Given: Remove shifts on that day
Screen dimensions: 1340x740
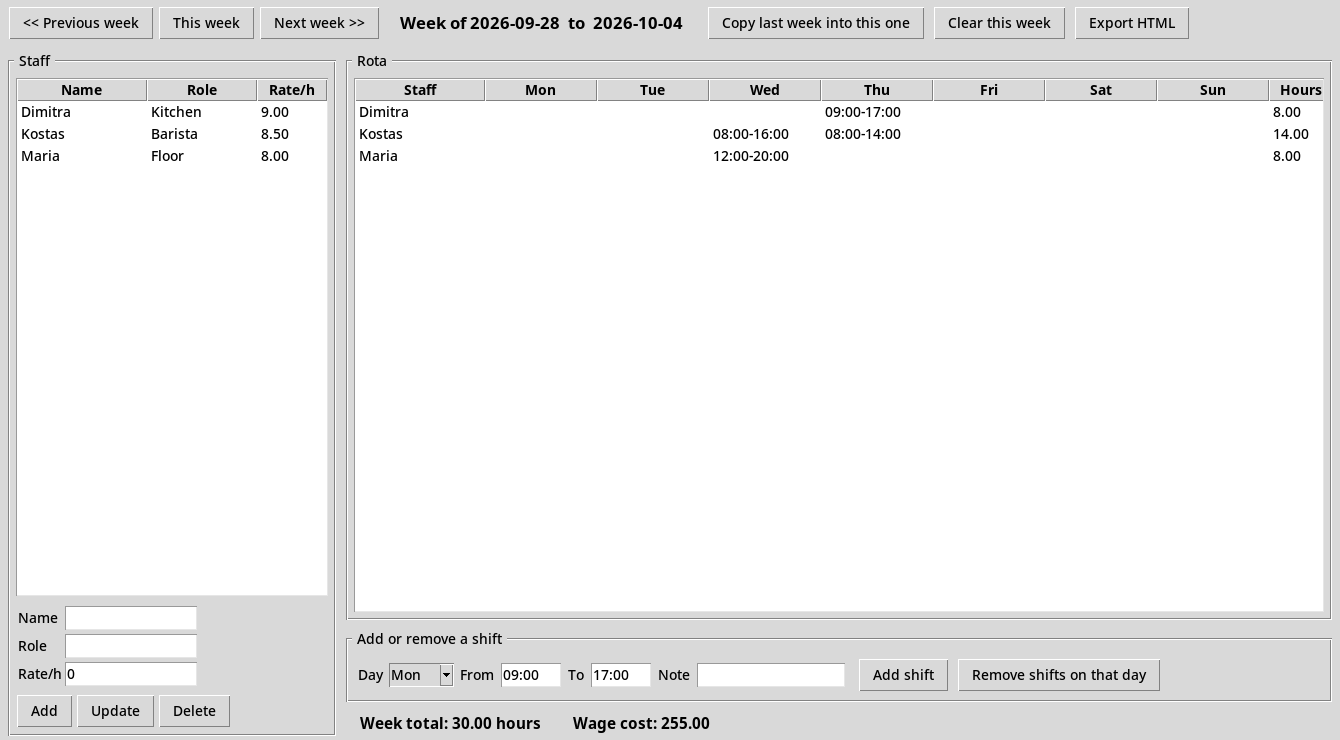Looking at the screenshot, I should click(1059, 675).
